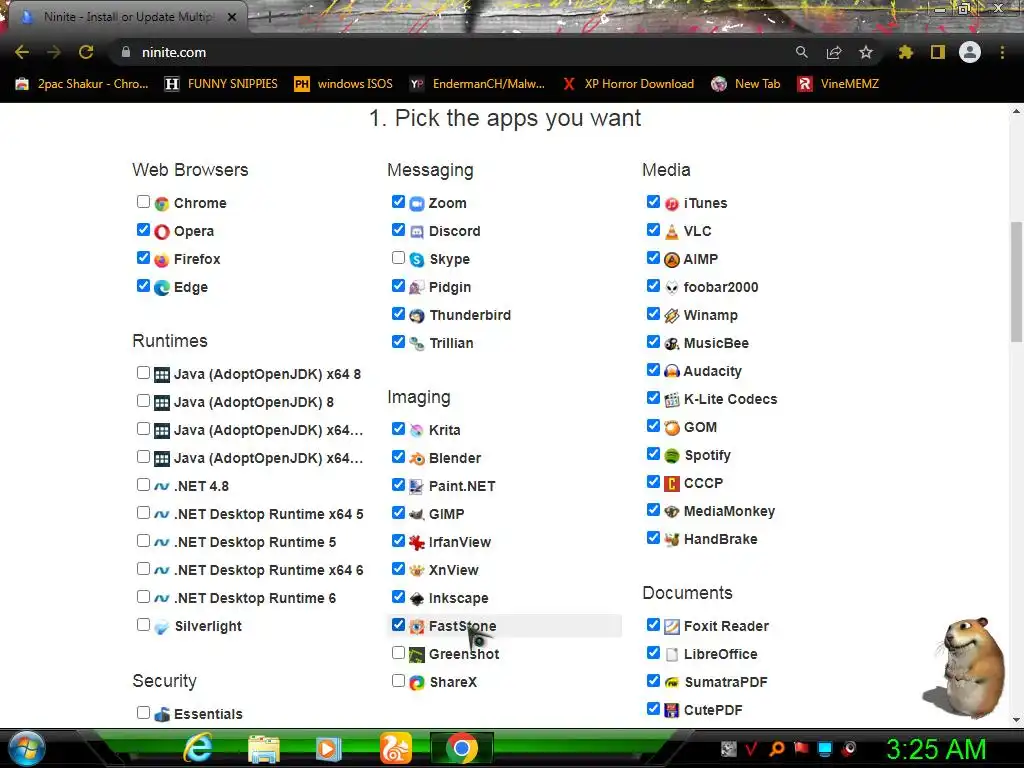Open the VineMEMZ bookmark
This screenshot has height=768, width=1024.
pos(839,84)
